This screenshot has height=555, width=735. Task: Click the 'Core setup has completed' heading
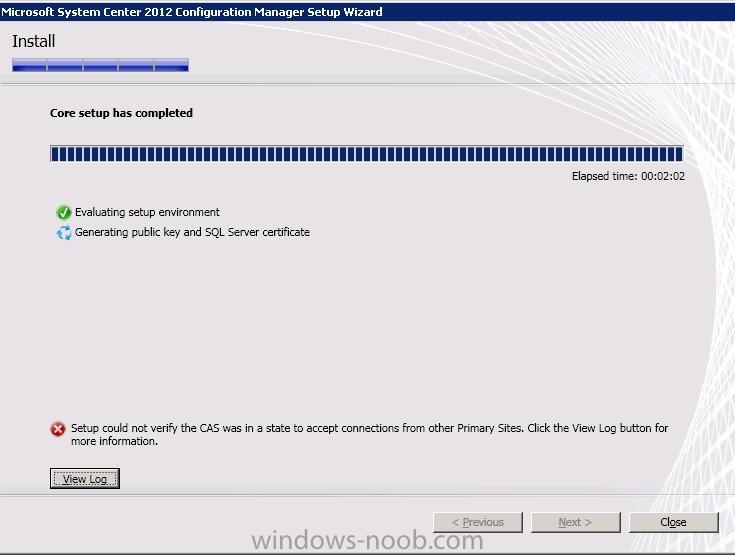click(121, 113)
